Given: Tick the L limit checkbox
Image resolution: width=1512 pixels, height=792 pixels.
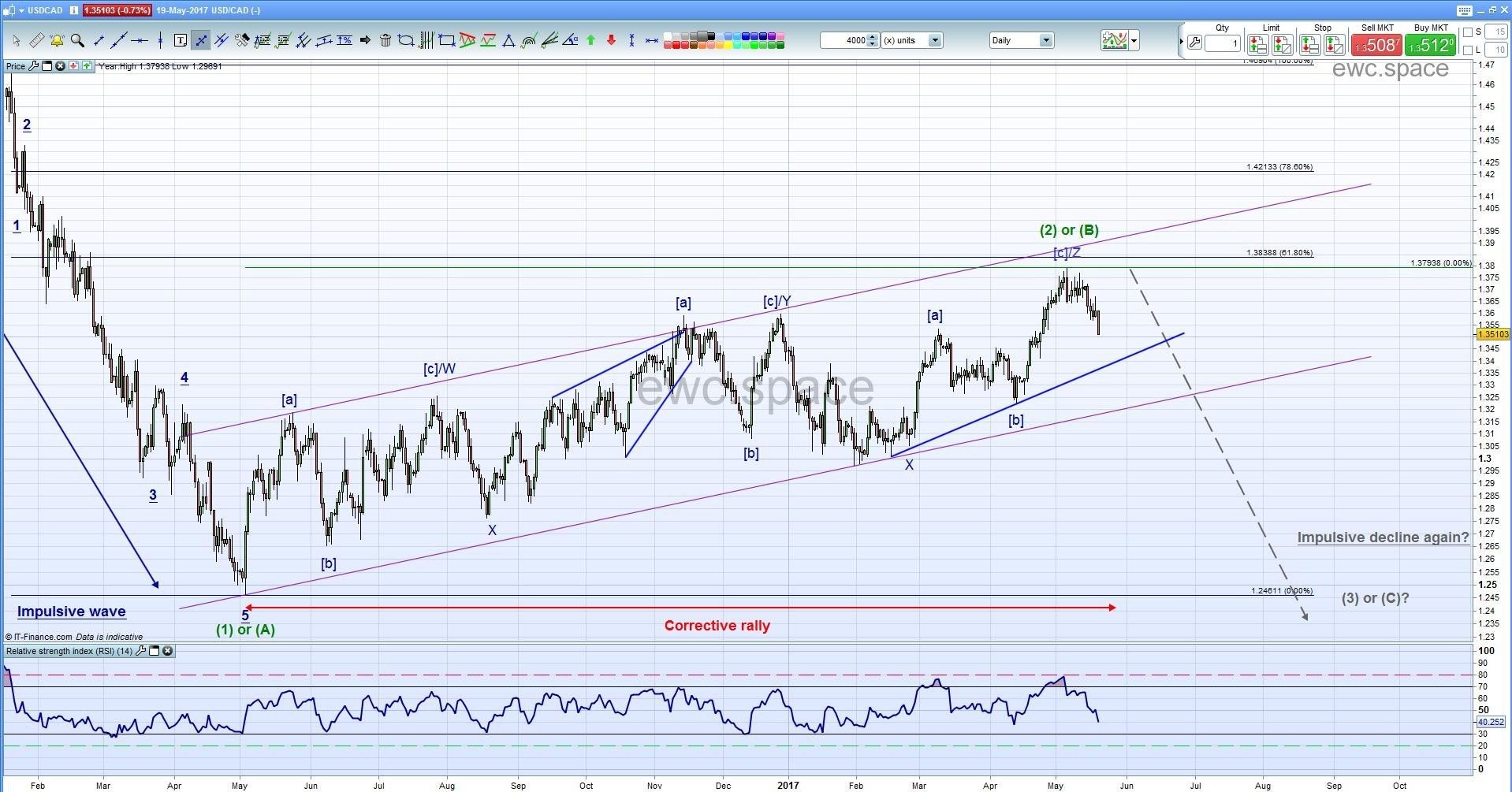Looking at the screenshot, I should click(x=1469, y=50).
